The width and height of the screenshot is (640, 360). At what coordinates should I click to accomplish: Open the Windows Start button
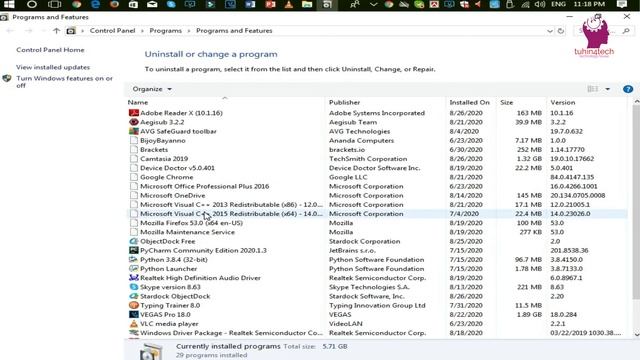click(x=9, y=4)
